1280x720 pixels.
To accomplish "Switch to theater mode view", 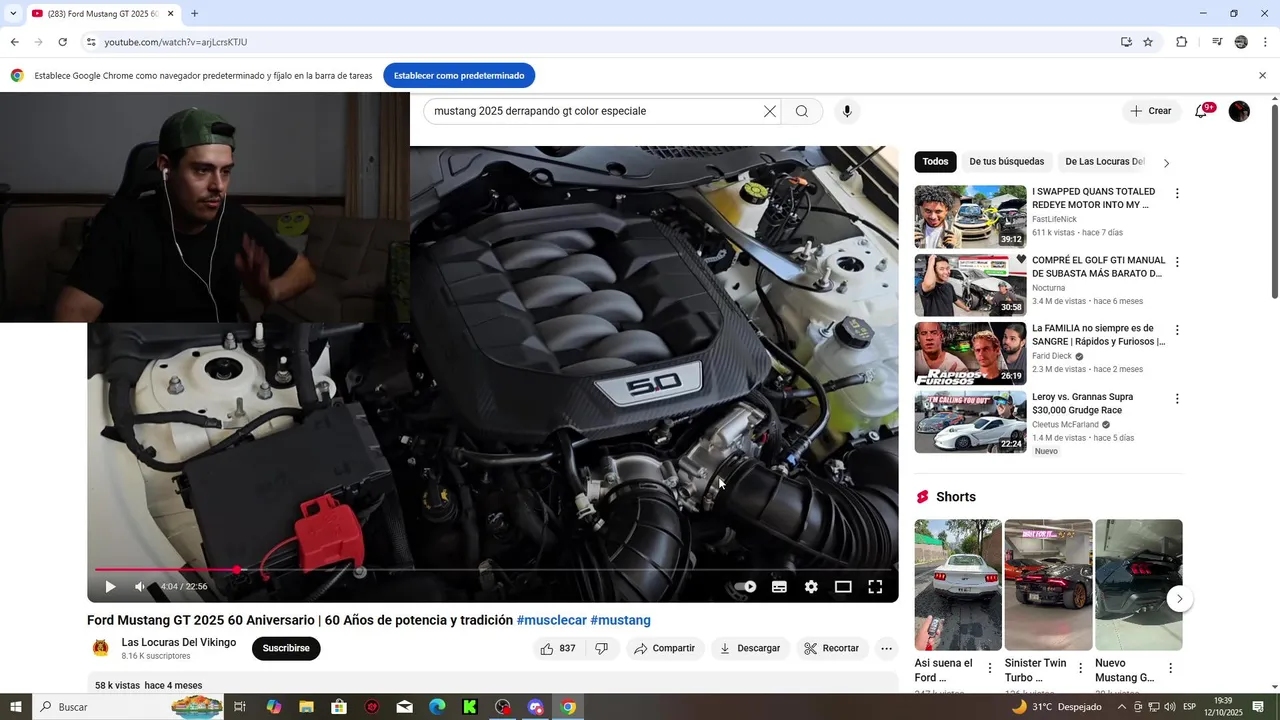I will [843, 587].
